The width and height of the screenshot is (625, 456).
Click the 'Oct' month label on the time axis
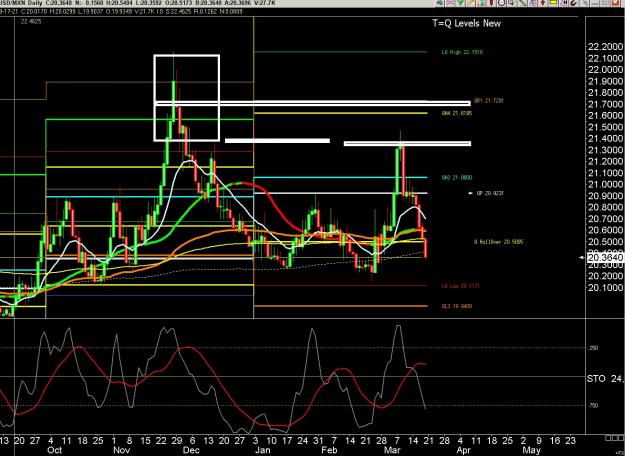click(54, 450)
